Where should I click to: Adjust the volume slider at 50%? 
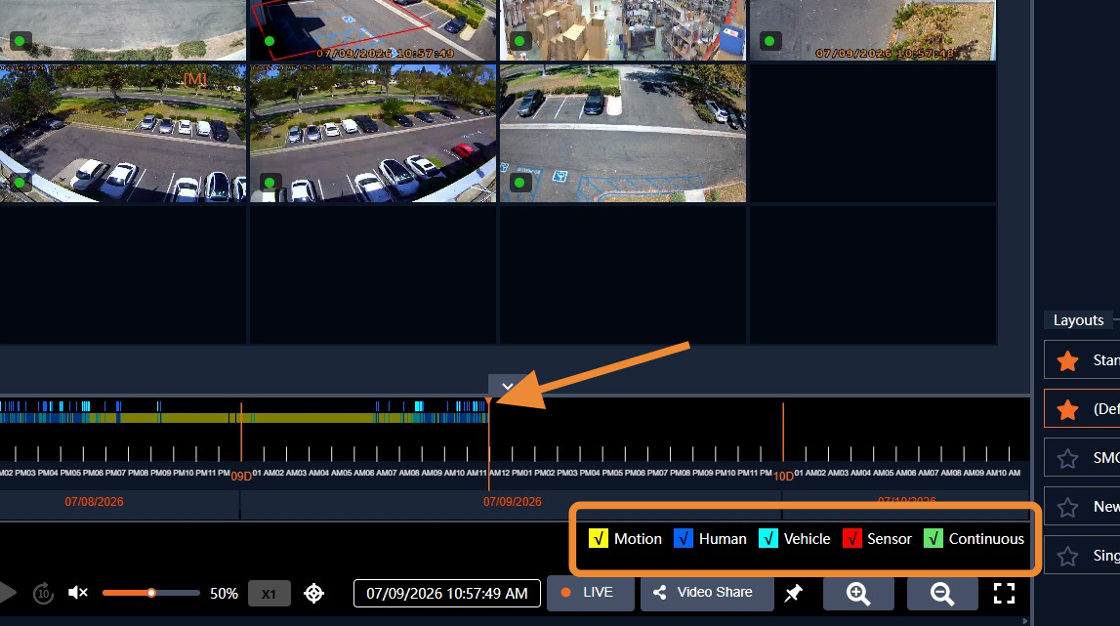click(151, 592)
